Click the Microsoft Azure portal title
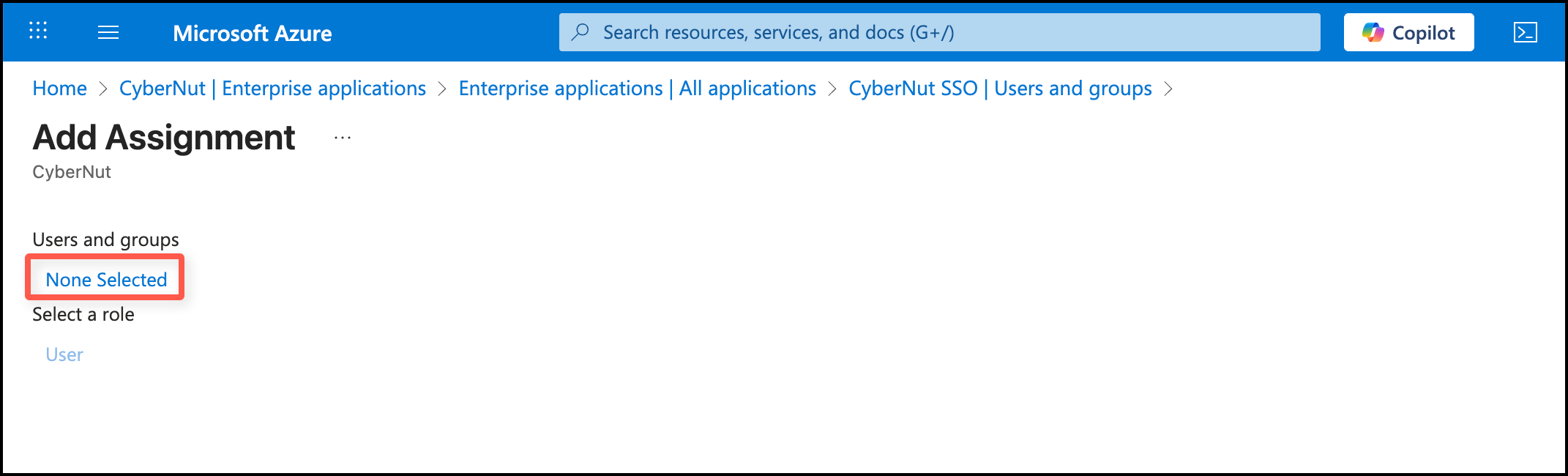 click(x=252, y=33)
